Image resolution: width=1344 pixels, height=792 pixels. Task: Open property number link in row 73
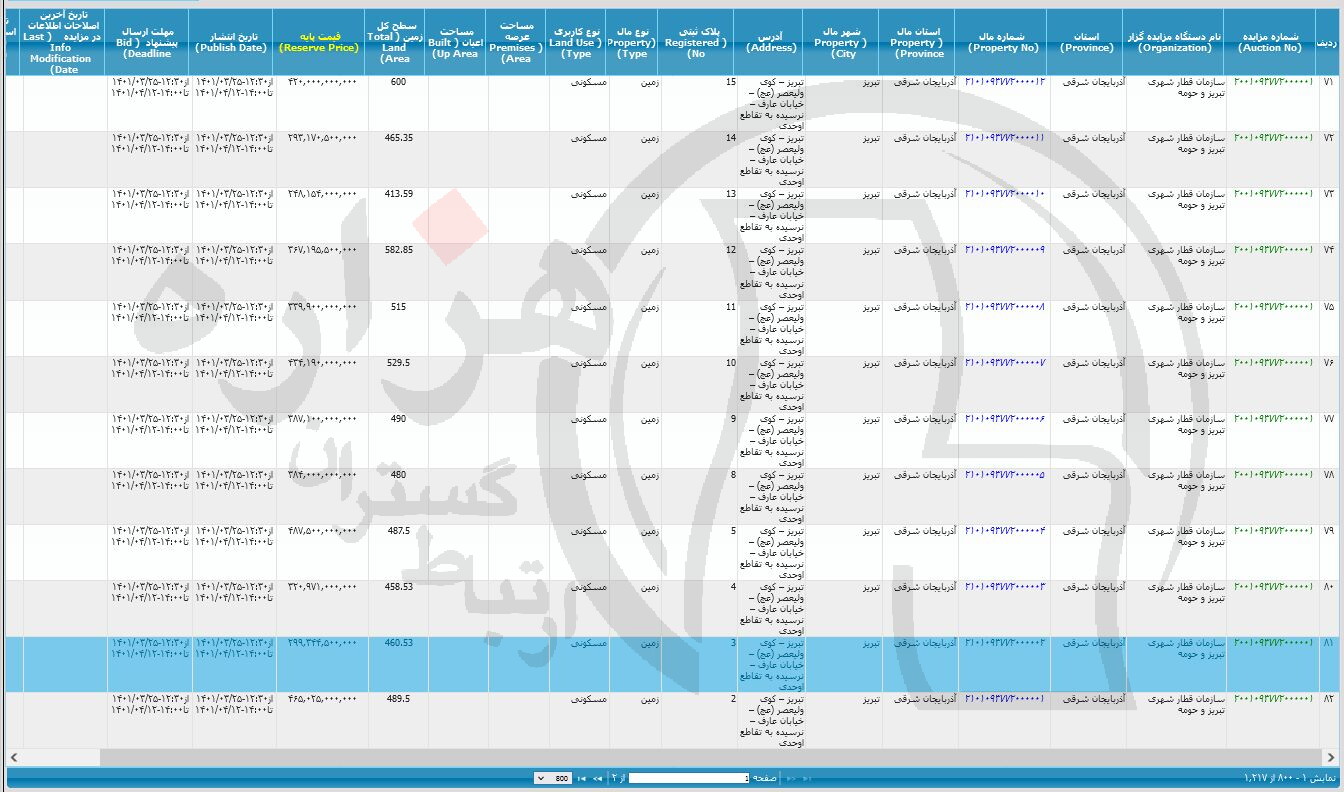(x=1004, y=193)
